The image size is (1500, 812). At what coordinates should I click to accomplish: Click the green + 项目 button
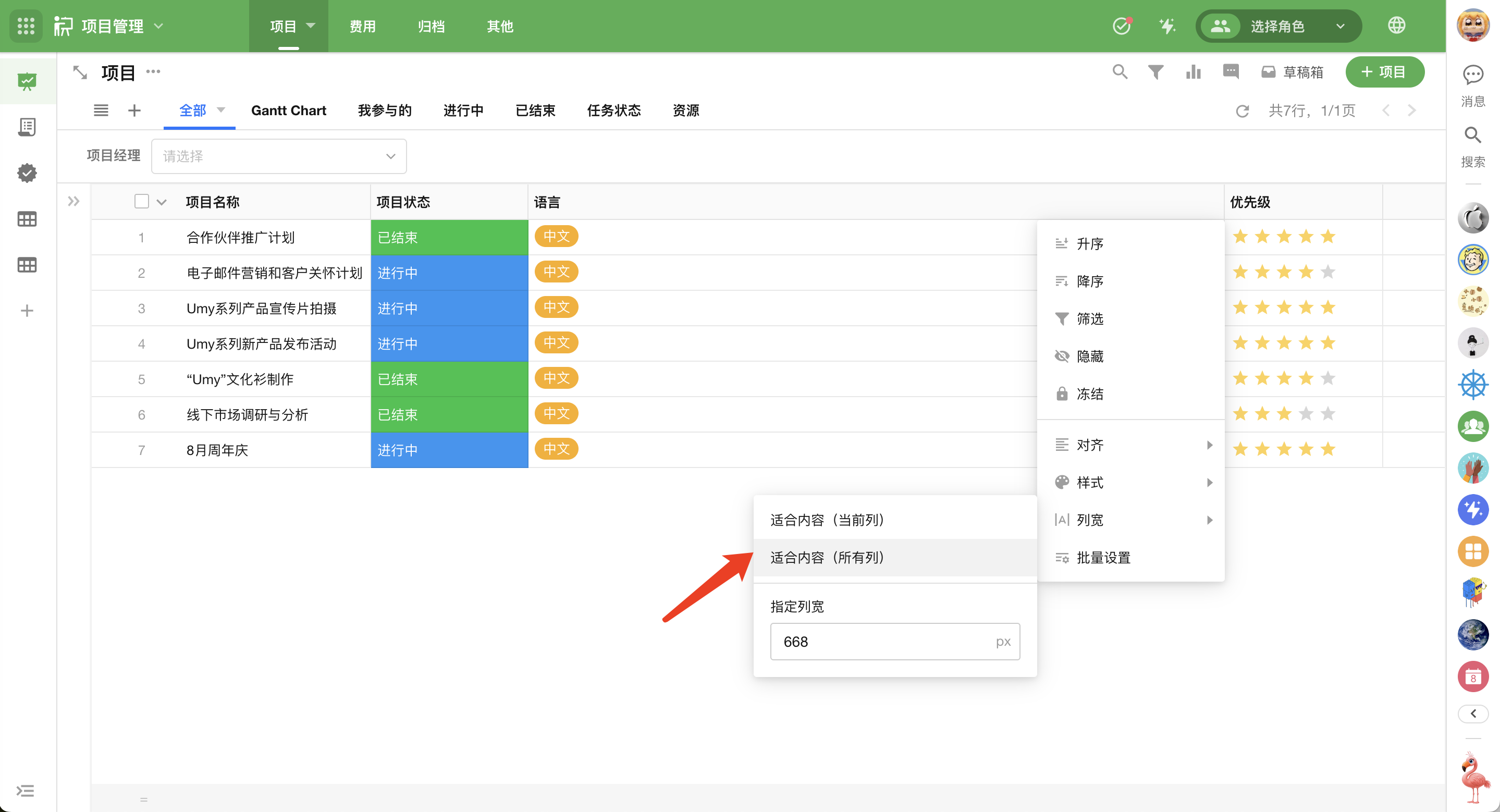pyautogui.click(x=1384, y=71)
